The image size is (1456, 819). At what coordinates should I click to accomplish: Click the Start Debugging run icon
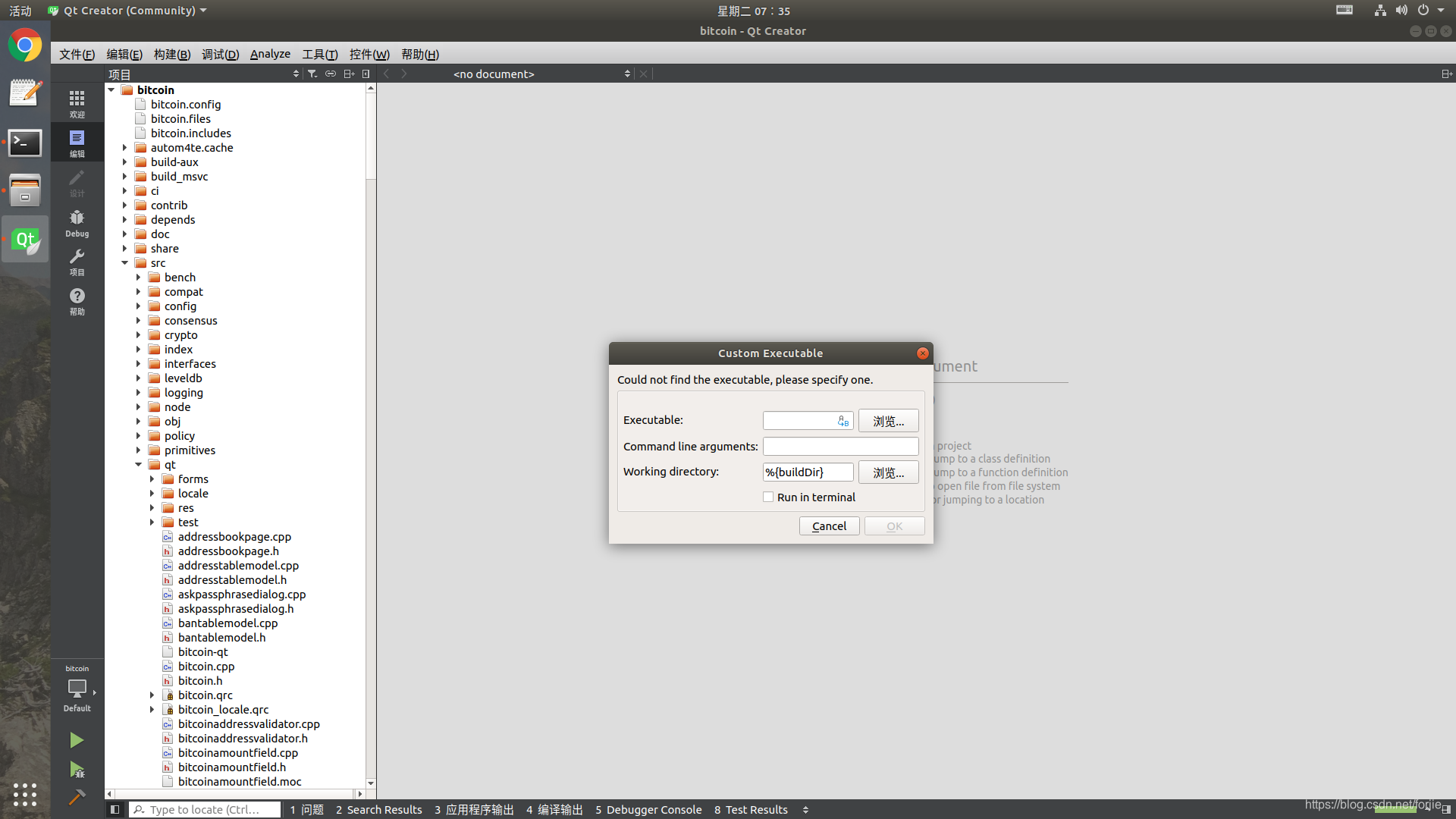point(77,770)
